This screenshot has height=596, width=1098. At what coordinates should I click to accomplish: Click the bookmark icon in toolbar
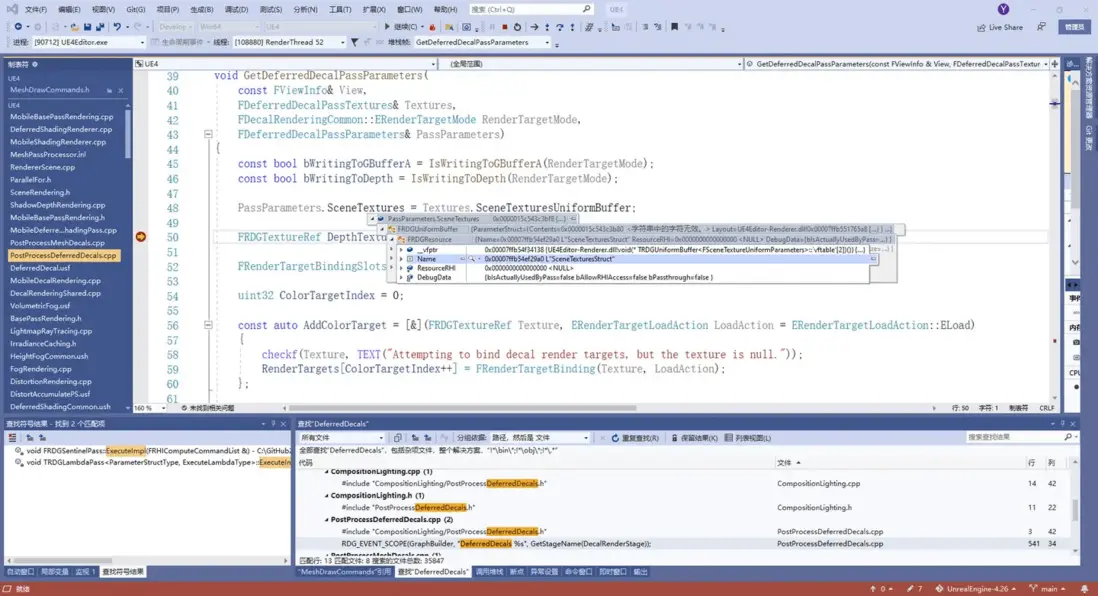674,27
